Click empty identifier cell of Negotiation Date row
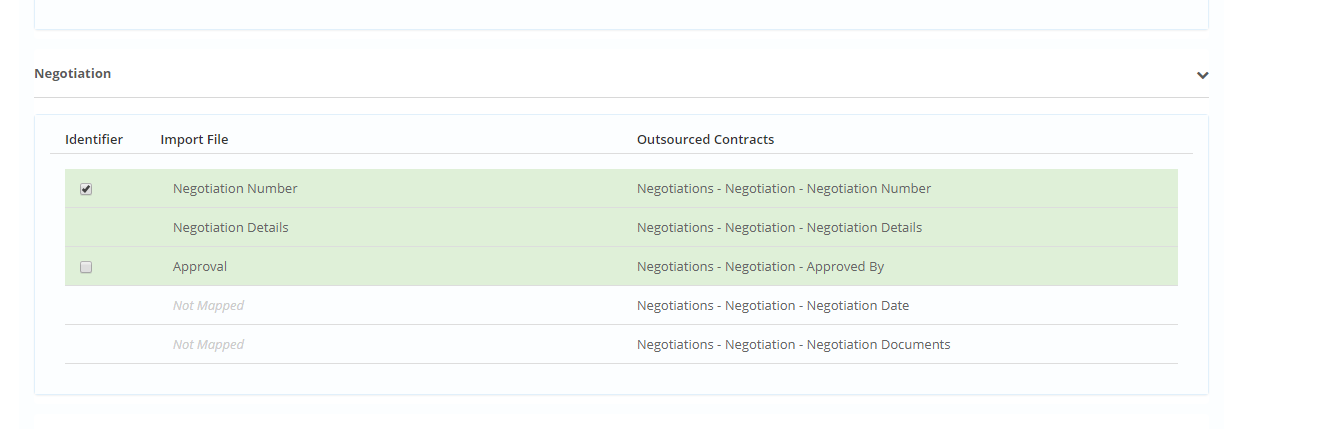This screenshot has height=429, width=1325. coord(86,306)
